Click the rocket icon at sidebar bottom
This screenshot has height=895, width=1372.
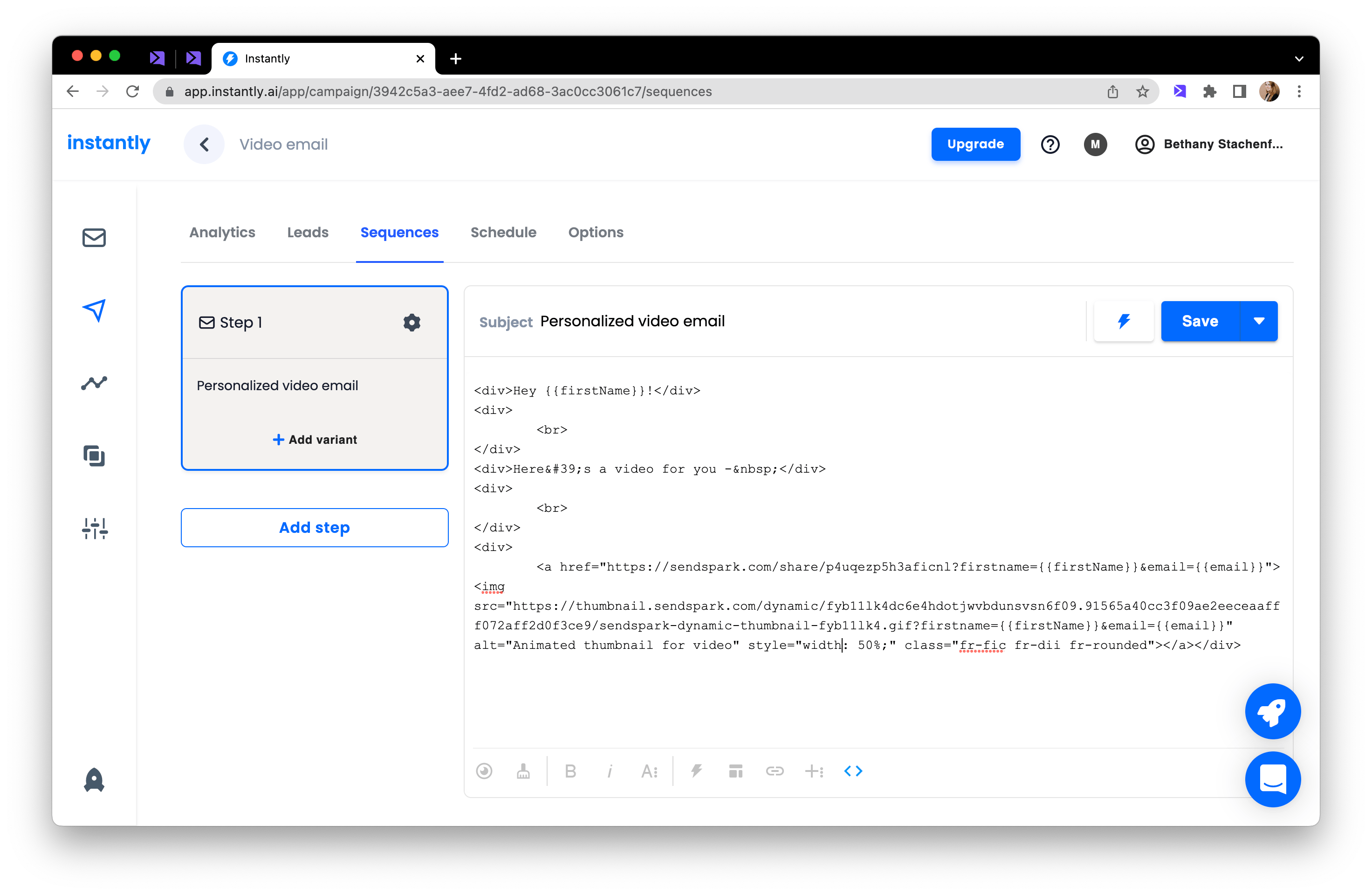pyautogui.click(x=94, y=780)
